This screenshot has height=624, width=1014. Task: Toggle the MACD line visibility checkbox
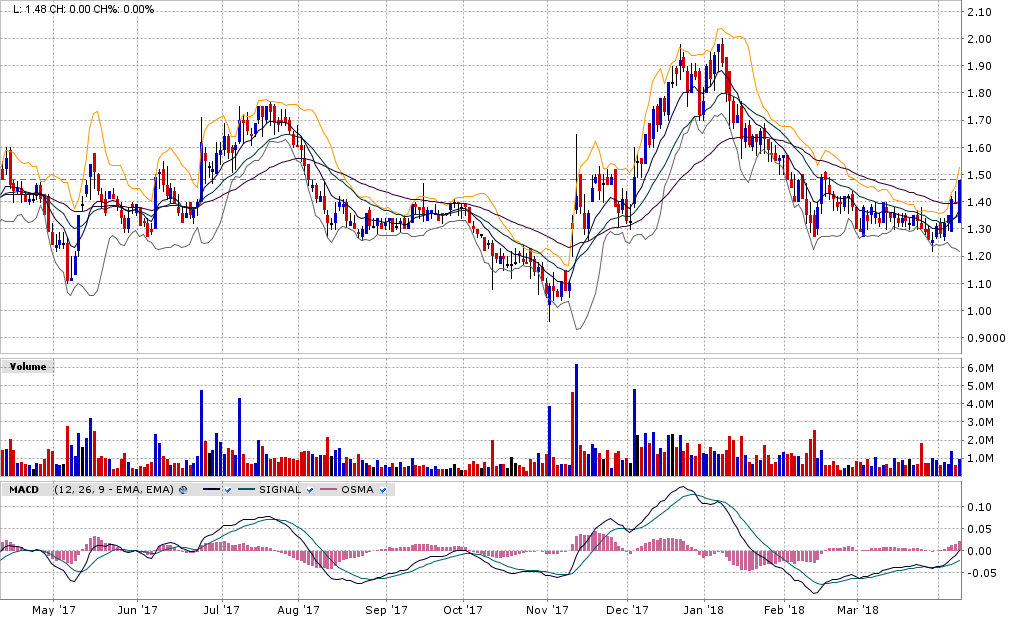[229, 490]
